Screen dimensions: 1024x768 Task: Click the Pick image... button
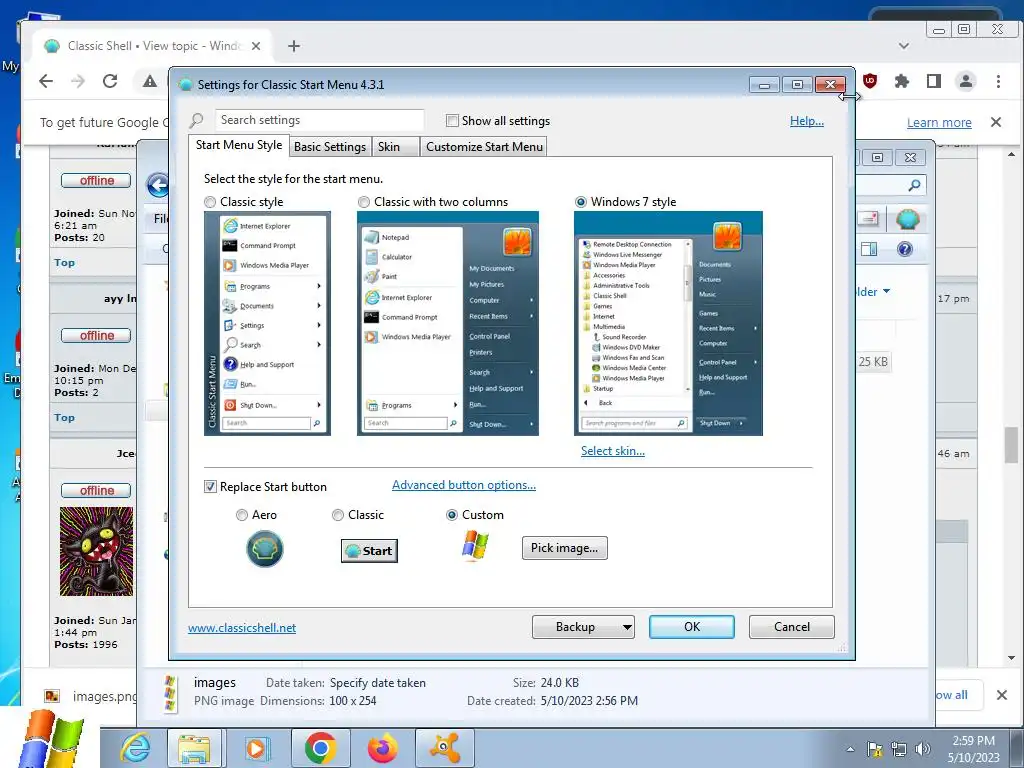(564, 548)
